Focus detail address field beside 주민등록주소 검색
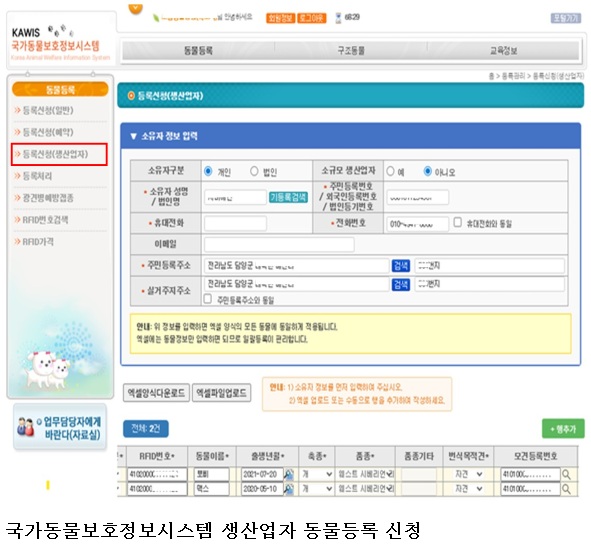 tap(490, 266)
